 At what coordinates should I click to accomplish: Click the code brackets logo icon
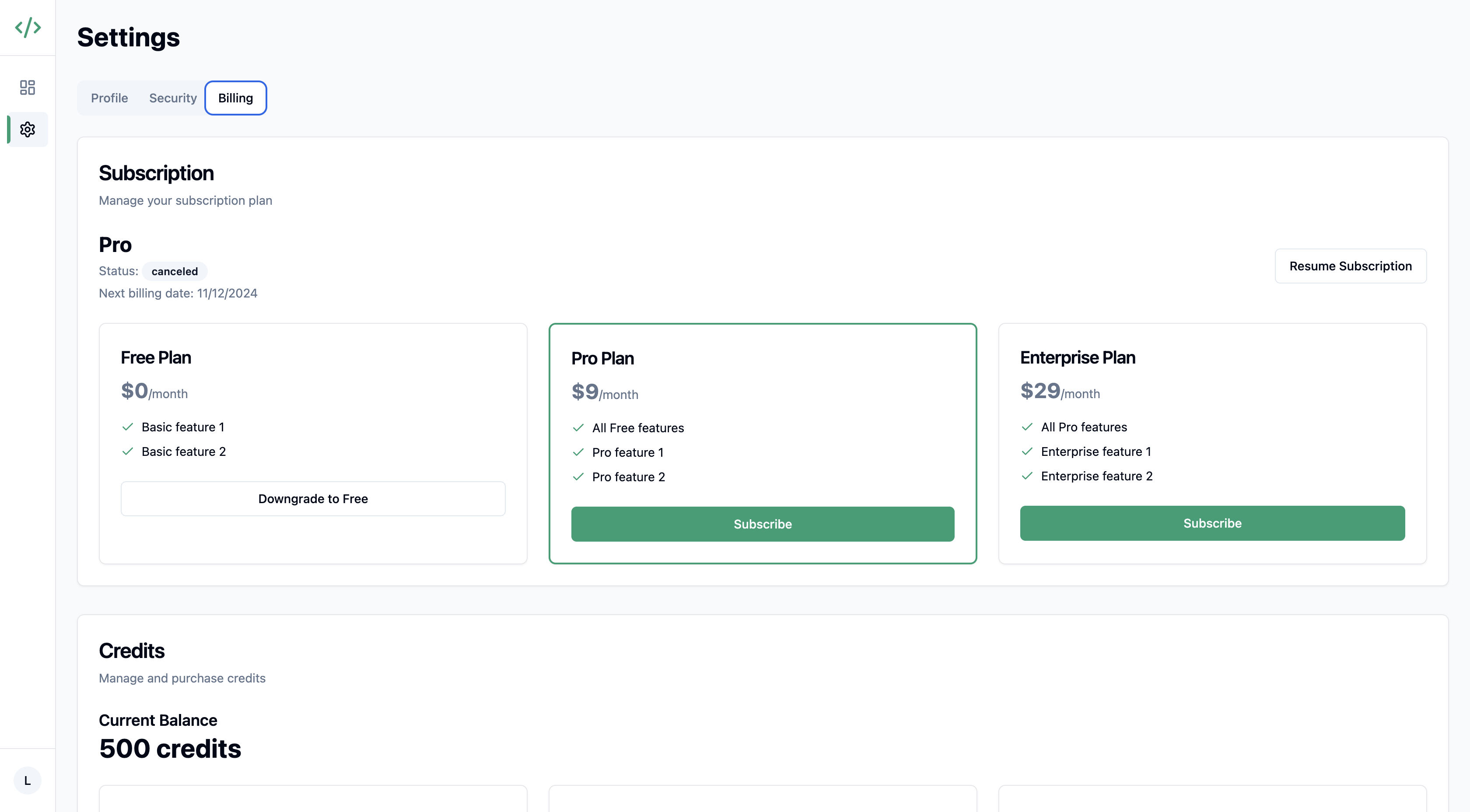[x=28, y=28]
